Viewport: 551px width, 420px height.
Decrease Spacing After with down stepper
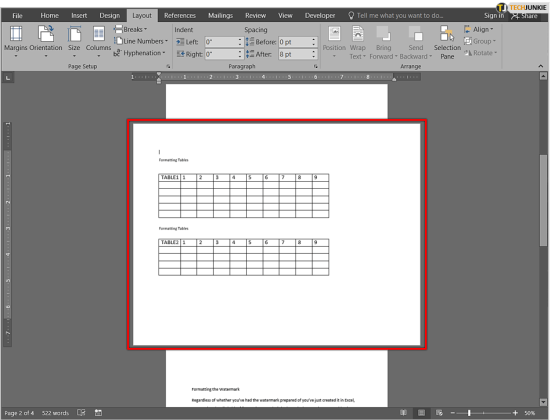tap(313, 57)
